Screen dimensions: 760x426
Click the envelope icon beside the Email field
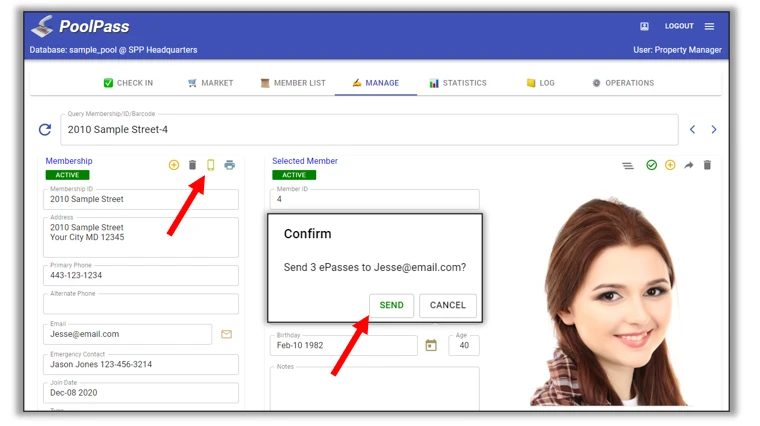point(226,334)
